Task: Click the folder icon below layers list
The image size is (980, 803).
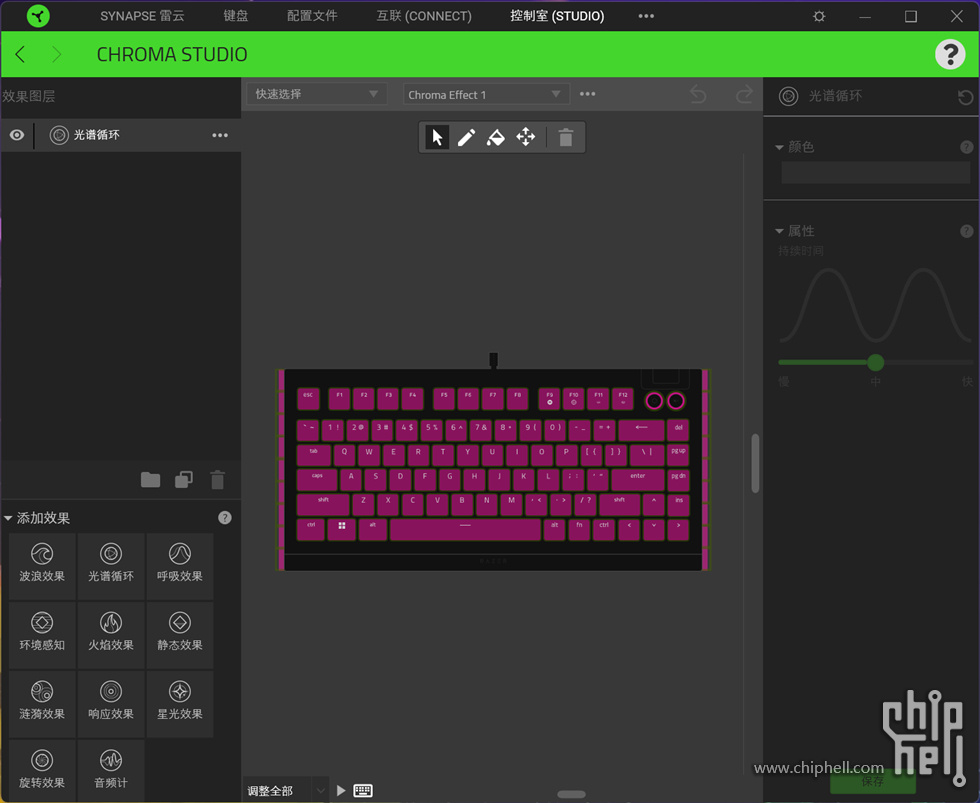Action: click(150, 480)
